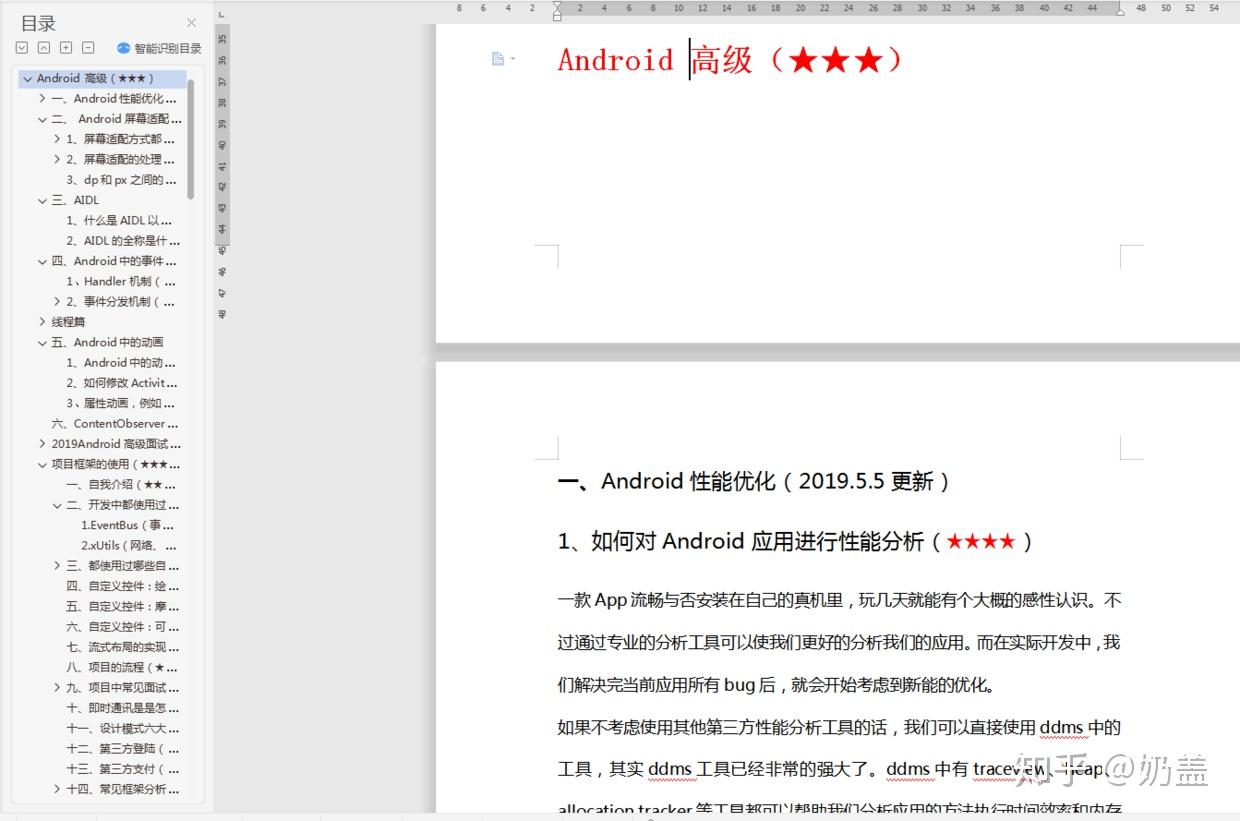1240x821 pixels.
Task: Expand 三、都使用过哪些自 outline node
Action: tap(57, 565)
